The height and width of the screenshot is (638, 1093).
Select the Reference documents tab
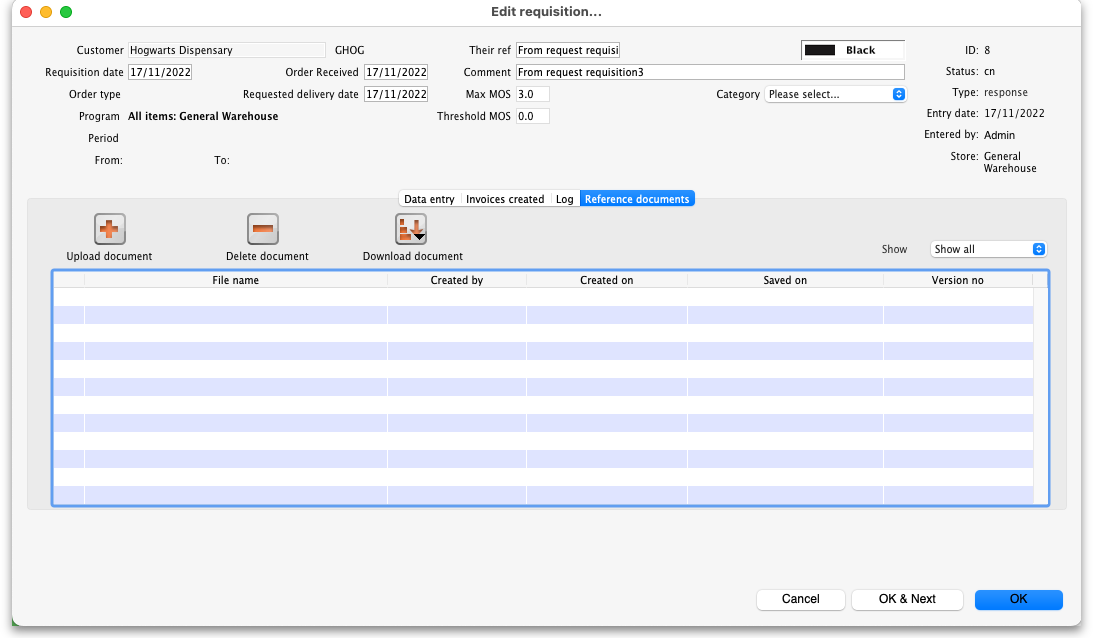[637, 199]
